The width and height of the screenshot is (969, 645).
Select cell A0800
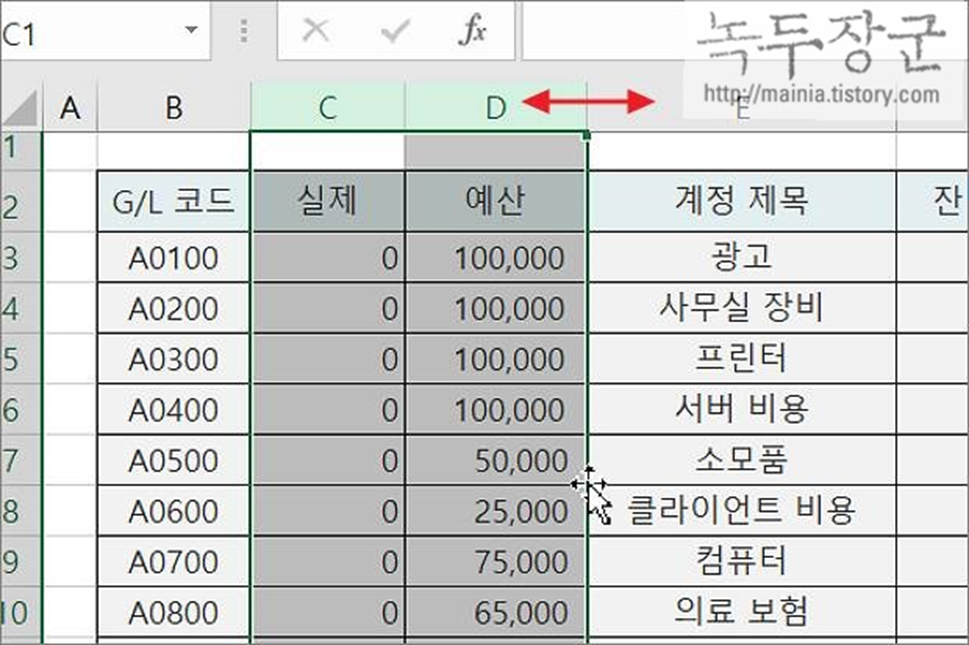tap(174, 612)
